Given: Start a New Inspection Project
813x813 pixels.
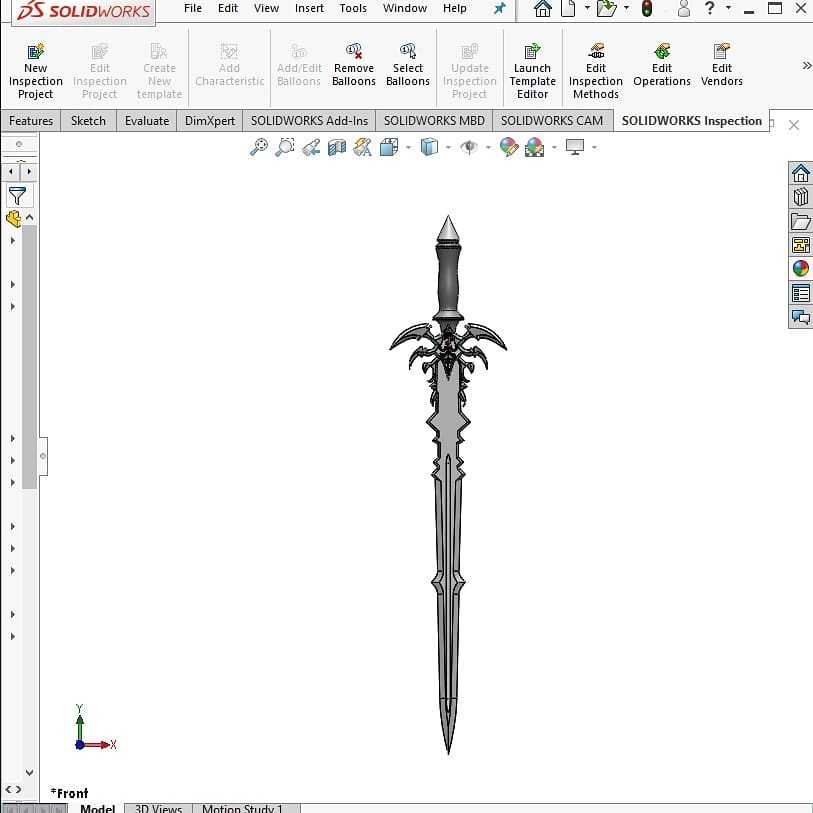Looking at the screenshot, I should click(x=35, y=72).
